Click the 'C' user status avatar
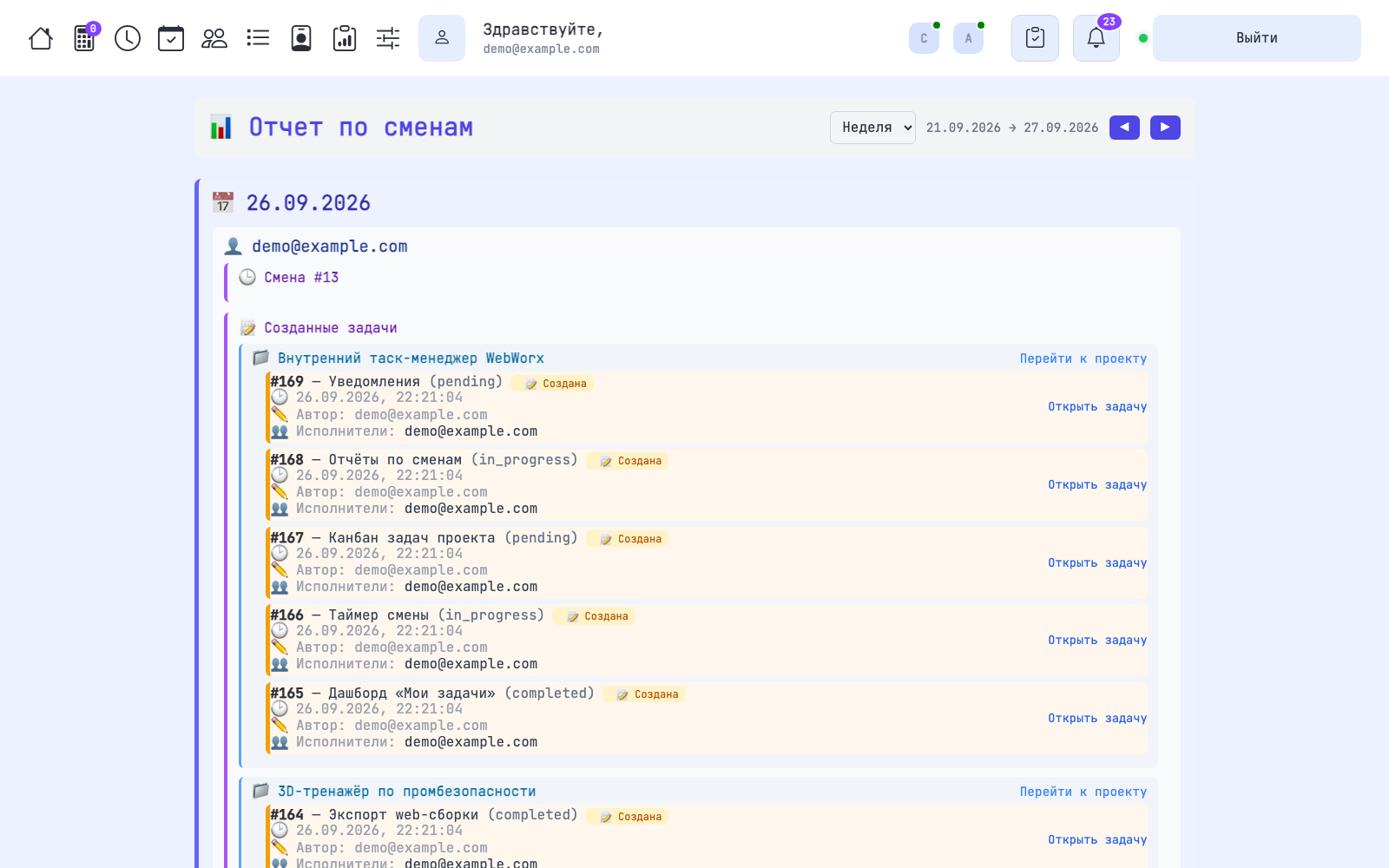1389x868 pixels. point(924,38)
